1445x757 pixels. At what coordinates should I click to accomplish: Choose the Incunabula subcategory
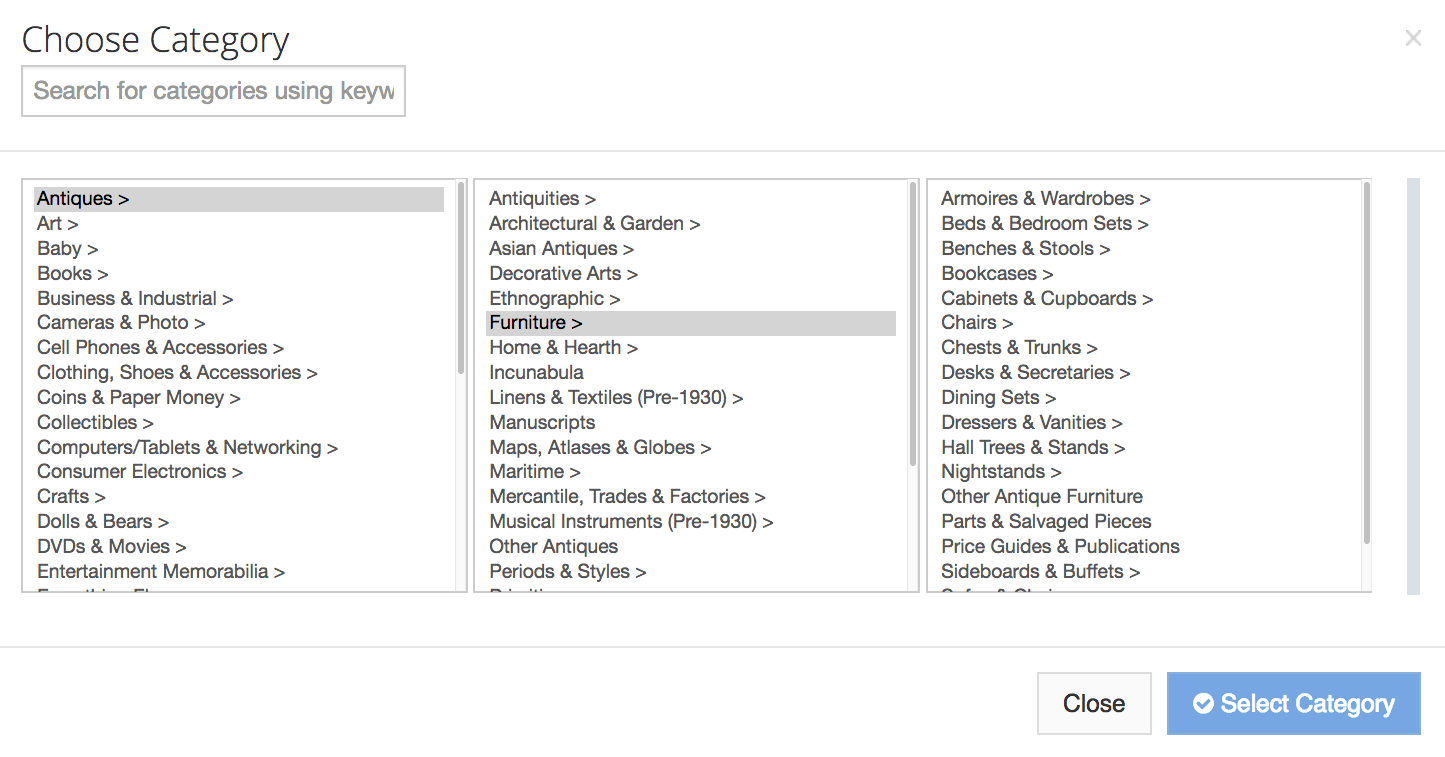pyautogui.click(x=536, y=373)
